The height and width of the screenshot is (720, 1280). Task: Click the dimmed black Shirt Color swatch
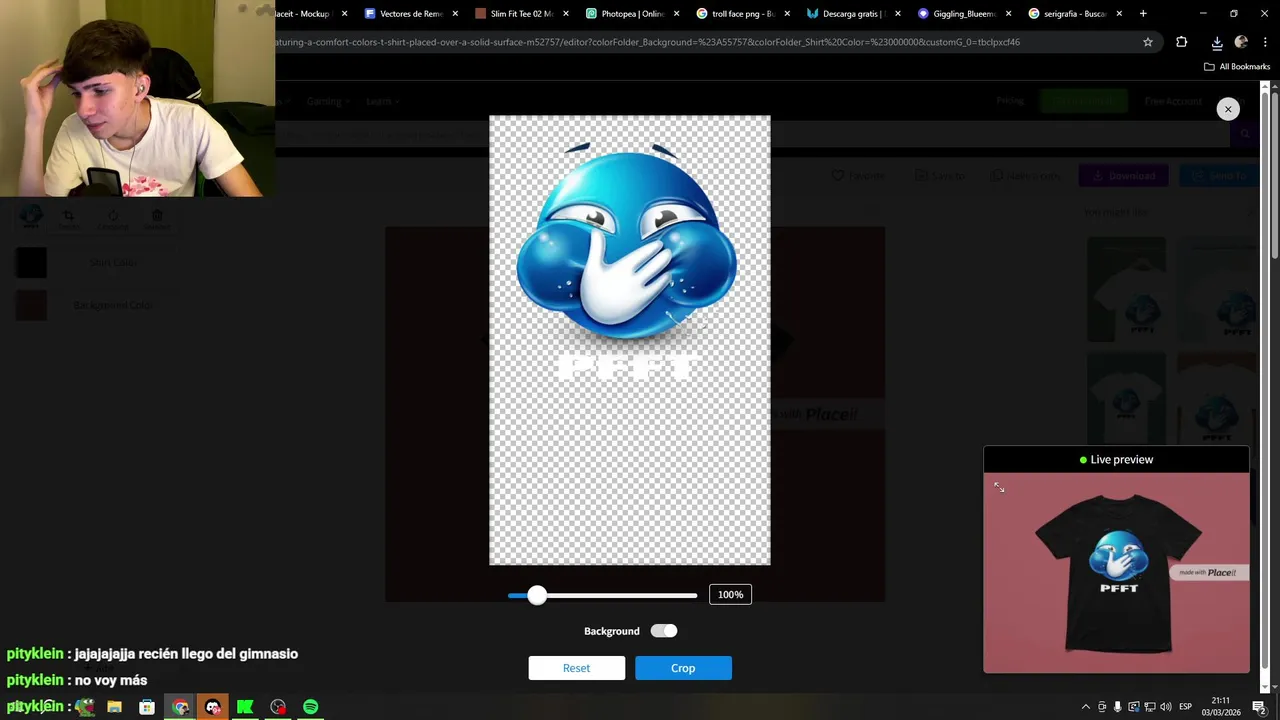[x=31, y=263]
